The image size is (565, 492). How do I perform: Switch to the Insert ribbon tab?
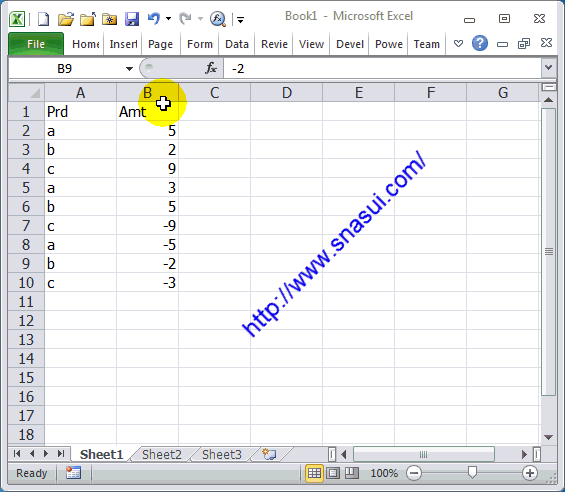(x=123, y=44)
